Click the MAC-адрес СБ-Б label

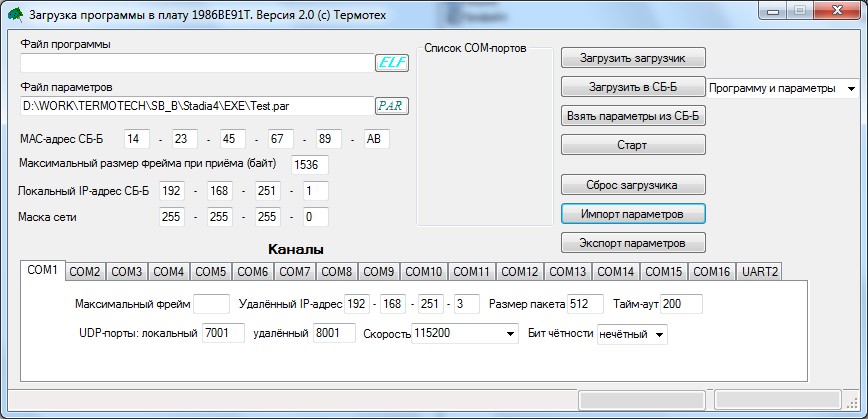(x=61, y=139)
